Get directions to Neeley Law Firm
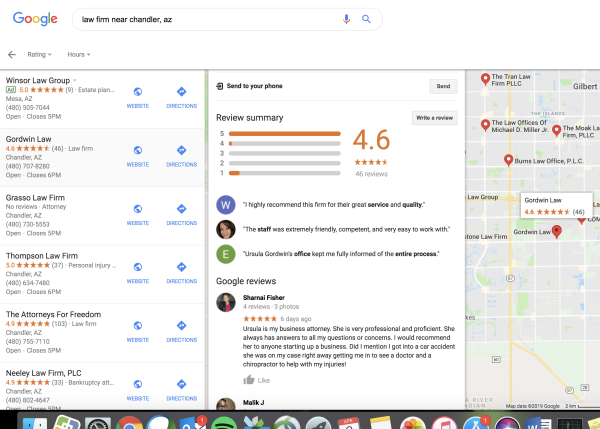Image resolution: width=600 pixels, height=429 pixels. pos(181,384)
